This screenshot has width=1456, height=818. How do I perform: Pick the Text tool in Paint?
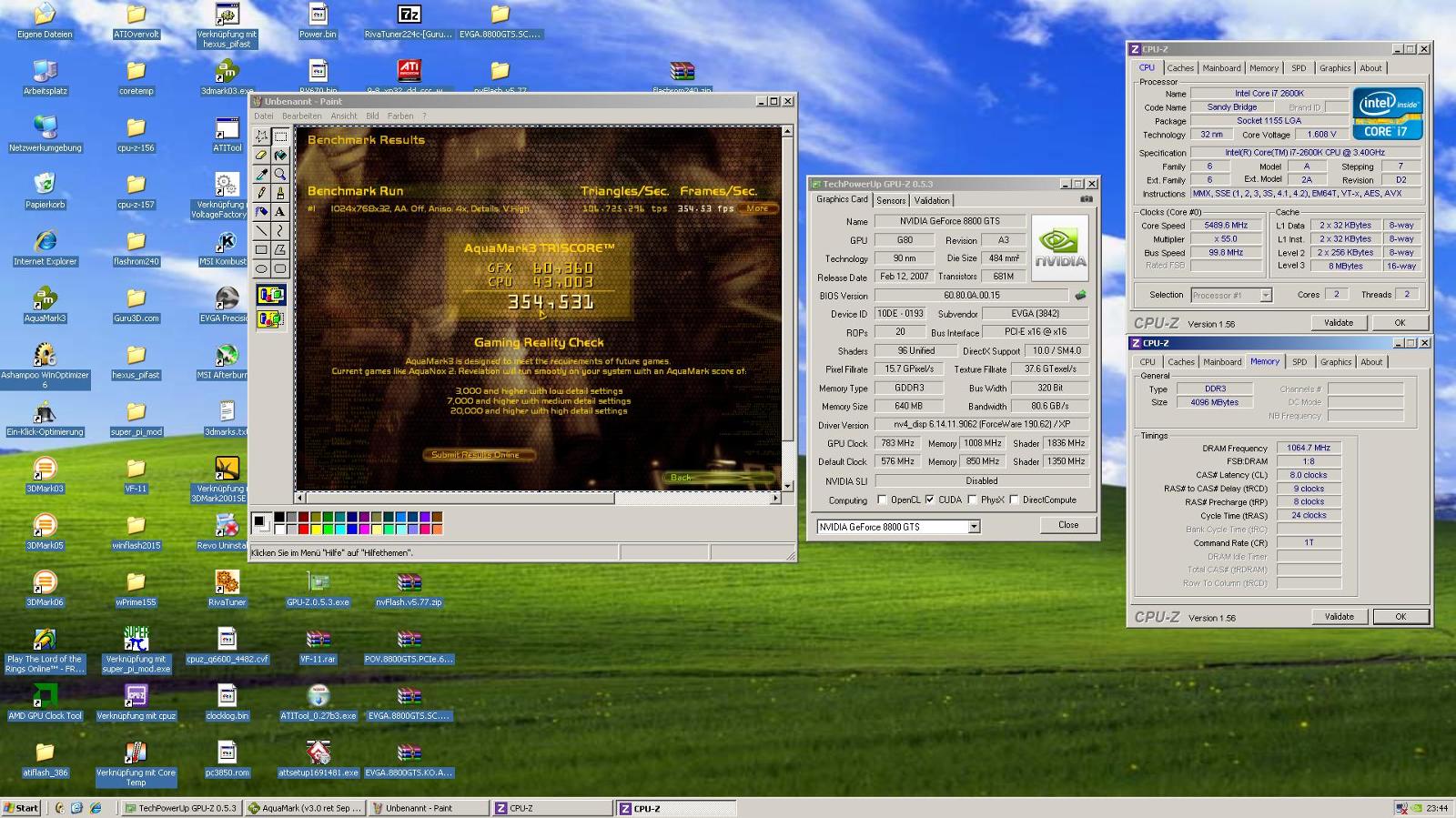pyautogui.click(x=280, y=212)
